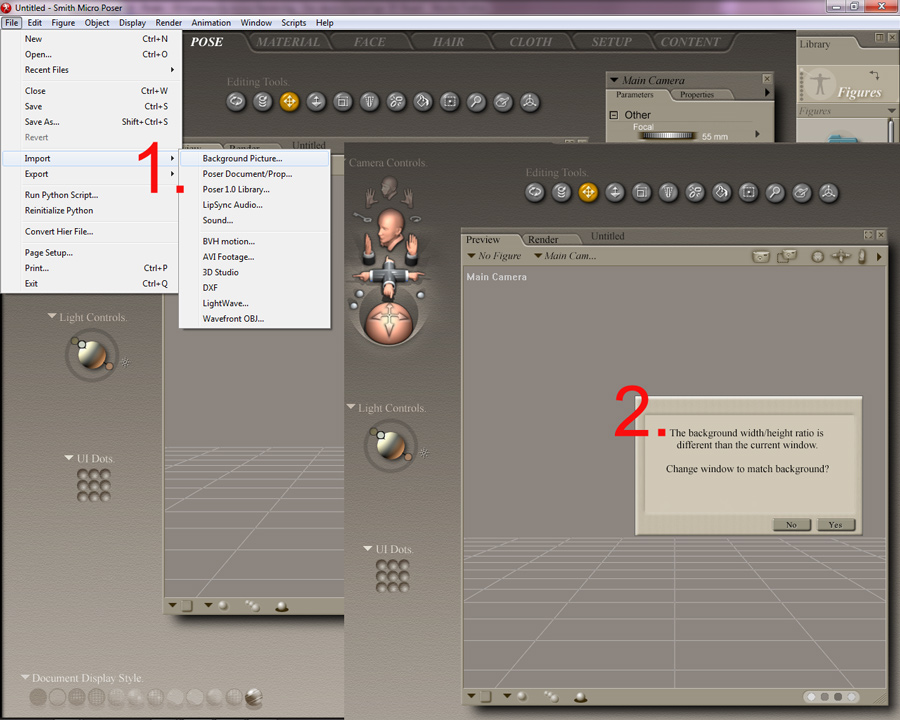Select the View Magnifier tool in the upper Editing Tools row
Viewport: 900px width, 720px height.
point(476,102)
